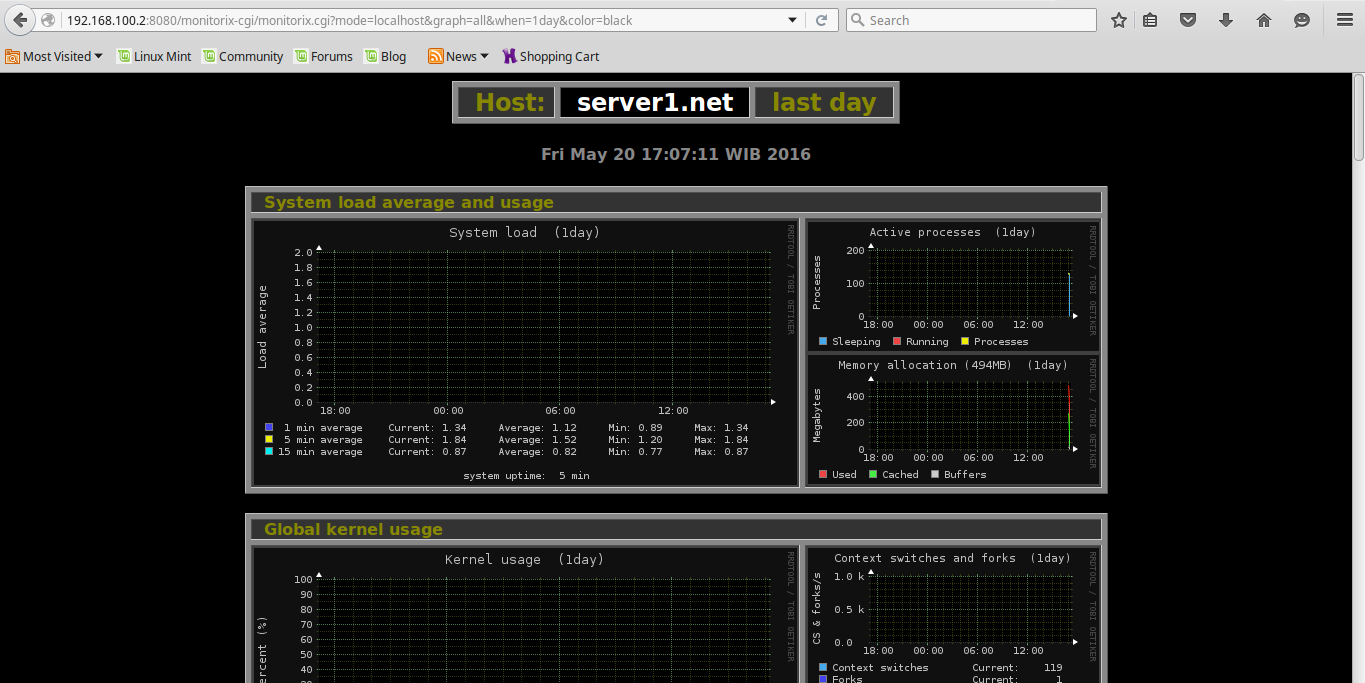Open the Active processes (1day) graph
This screenshot has height=683, width=1365.
pyautogui.click(x=953, y=285)
